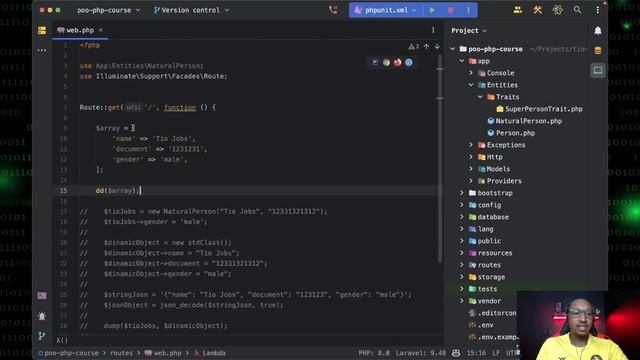Open the warnings count indicator in editor
Image resolution: width=640 pixels, height=360 pixels.
(413, 47)
